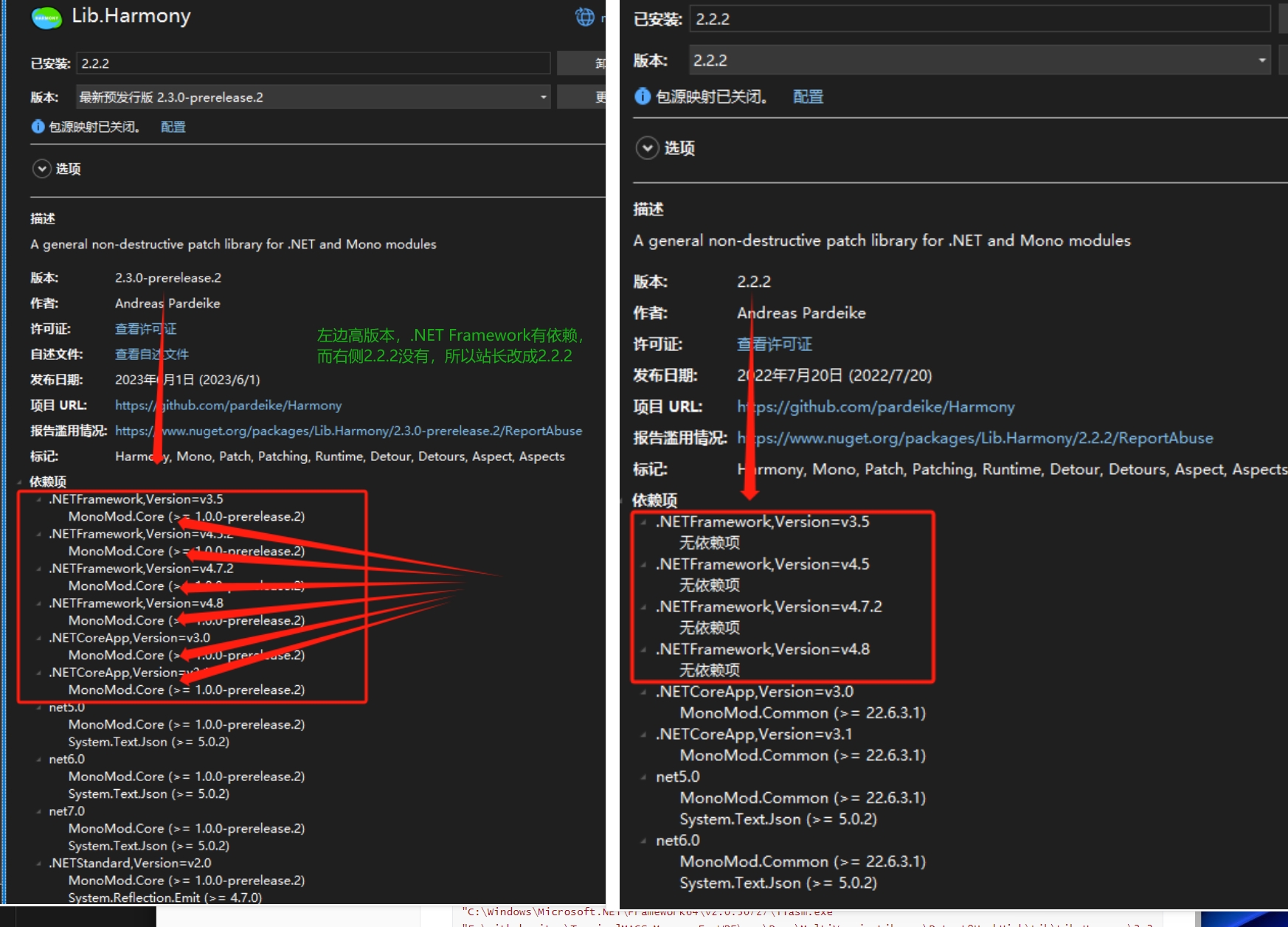Click right release date 2022年7月20日 text
Screen dimensions: 1288x927
click(834, 376)
